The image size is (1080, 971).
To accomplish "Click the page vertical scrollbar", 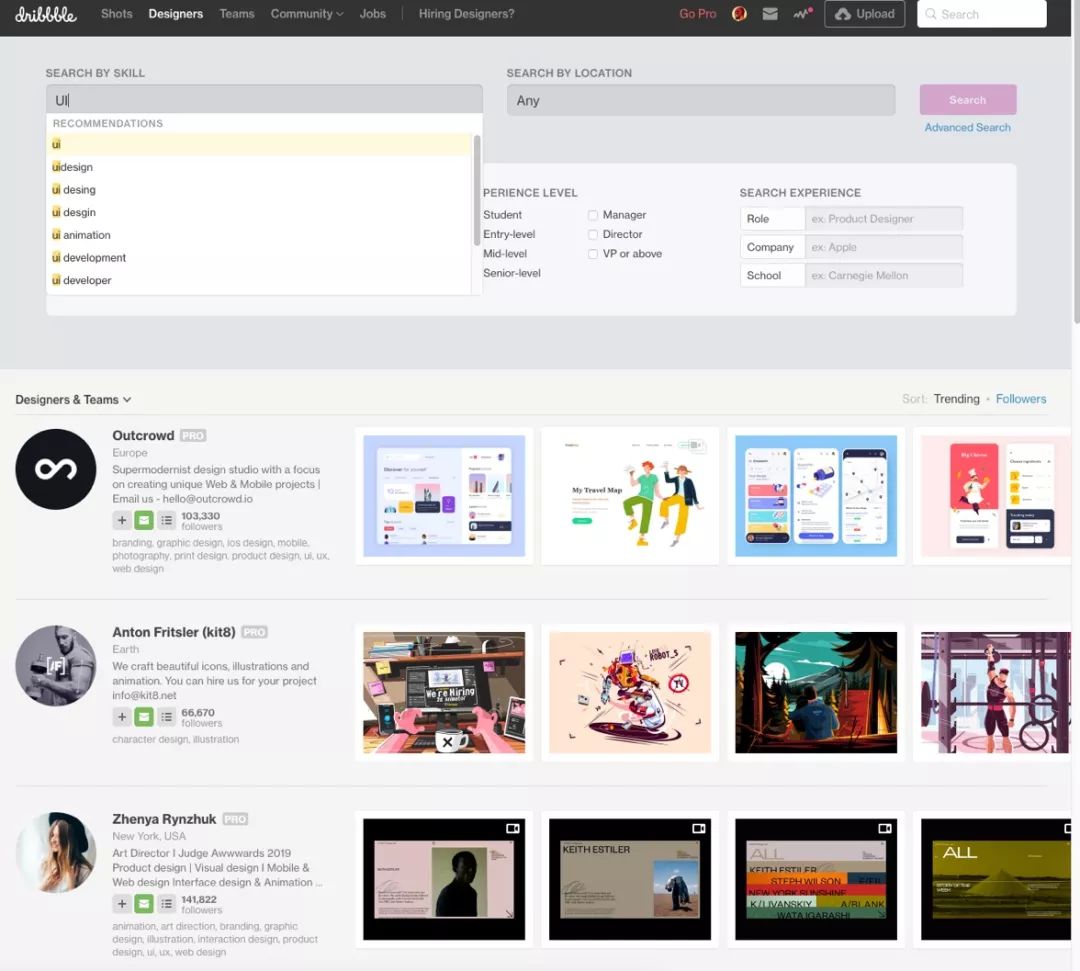I will [x=1076, y=161].
